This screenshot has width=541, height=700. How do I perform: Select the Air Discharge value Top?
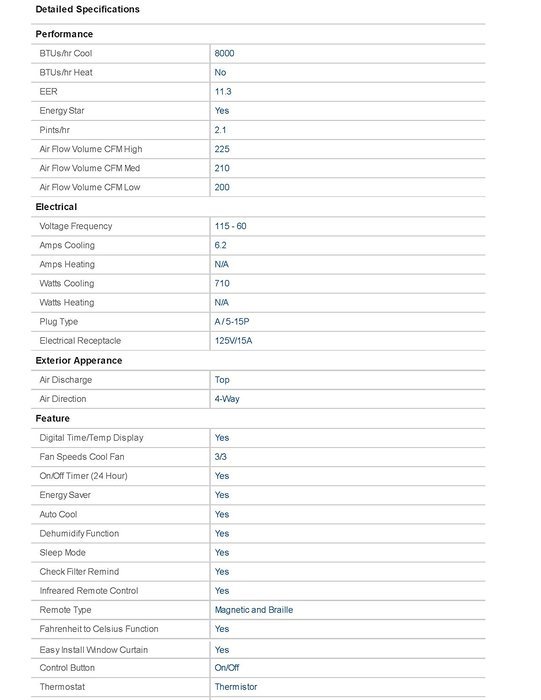tap(222, 380)
